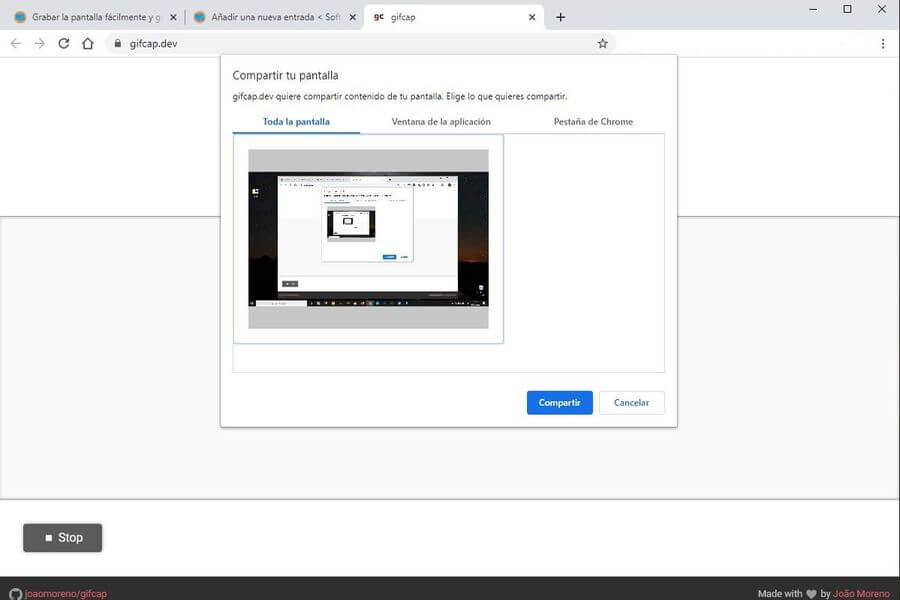Switch to 'Grabar la pantalla fácilmente' tab
This screenshot has width=900, height=600.
(95, 17)
